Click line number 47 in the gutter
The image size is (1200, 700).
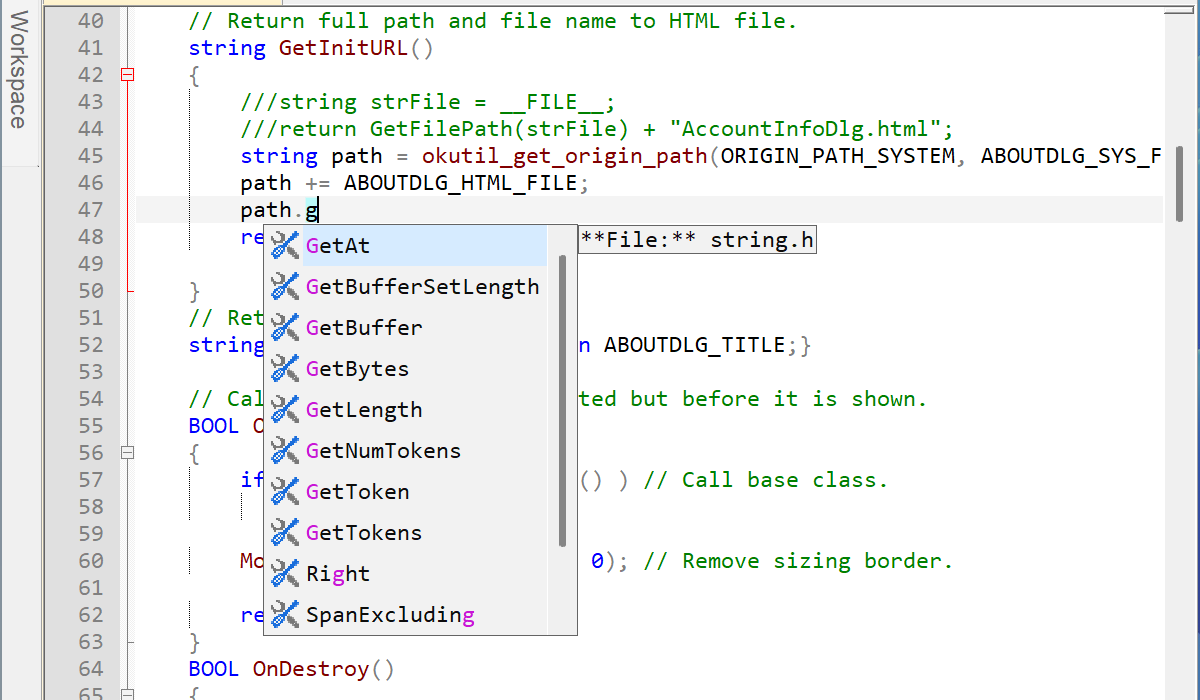pyautogui.click(x=90, y=210)
